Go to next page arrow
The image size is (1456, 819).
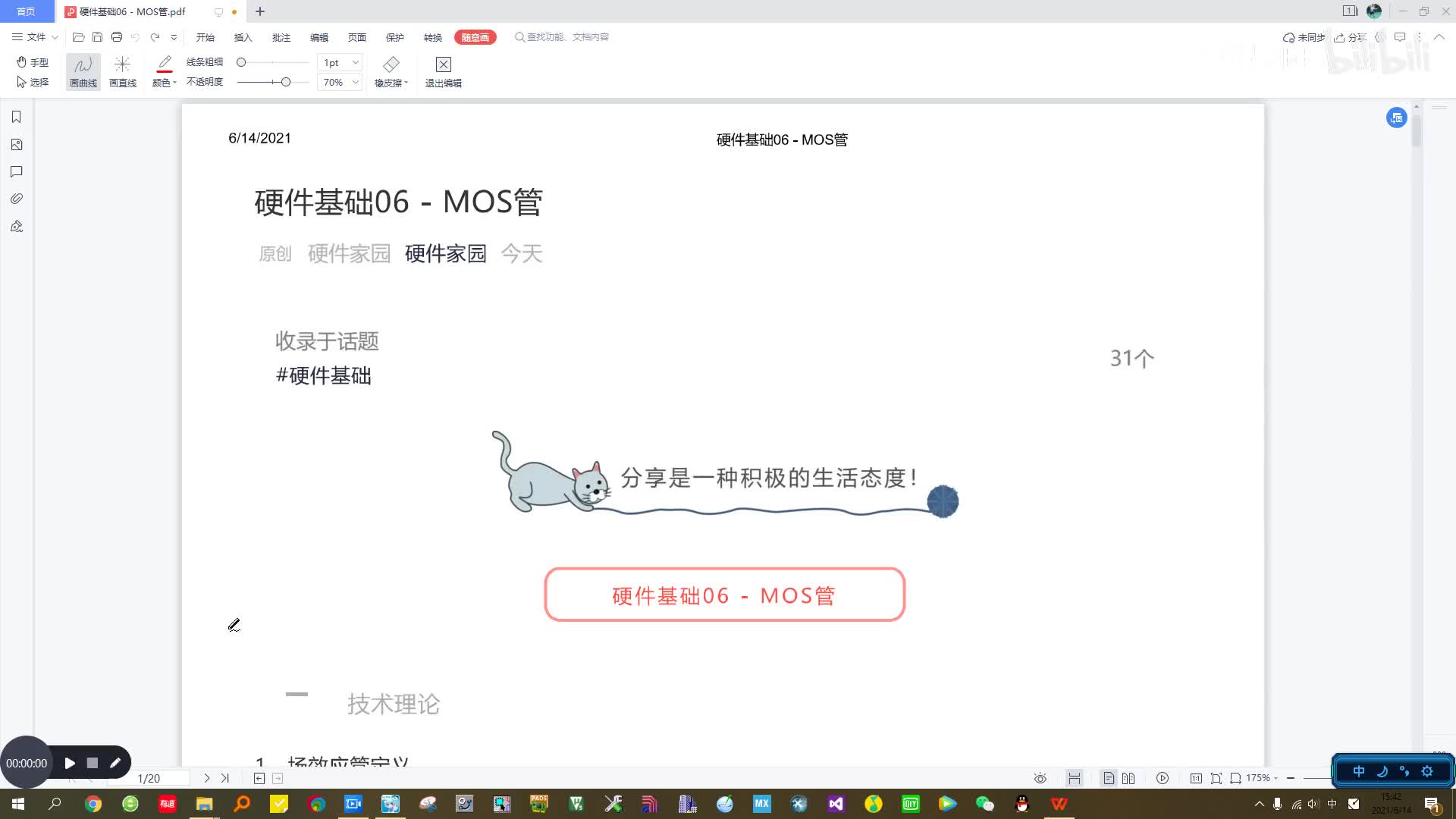pyautogui.click(x=207, y=778)
